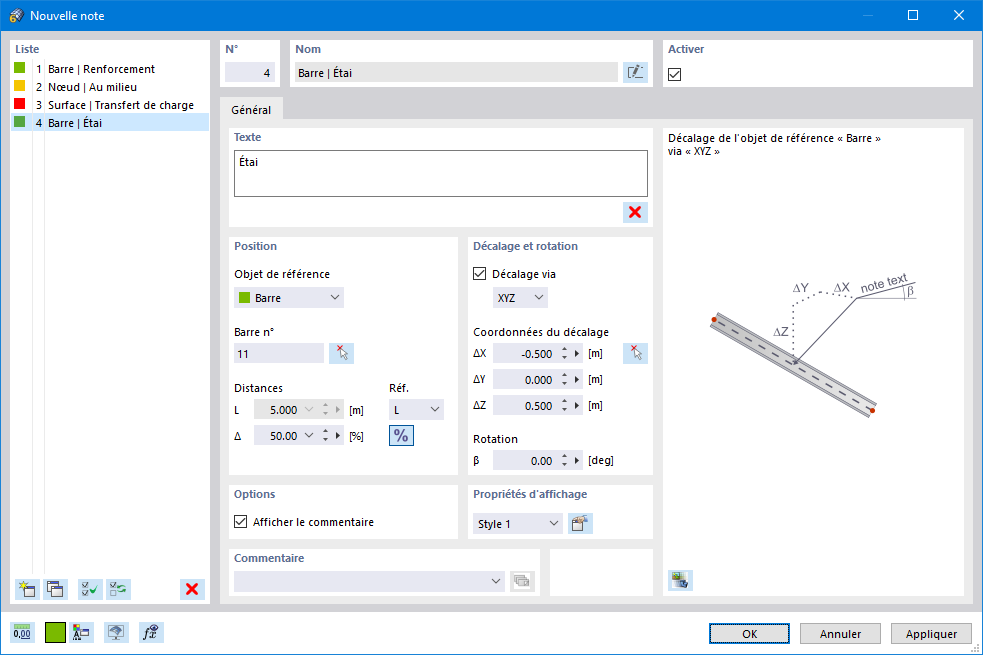Click the check all notes icon

90,589
